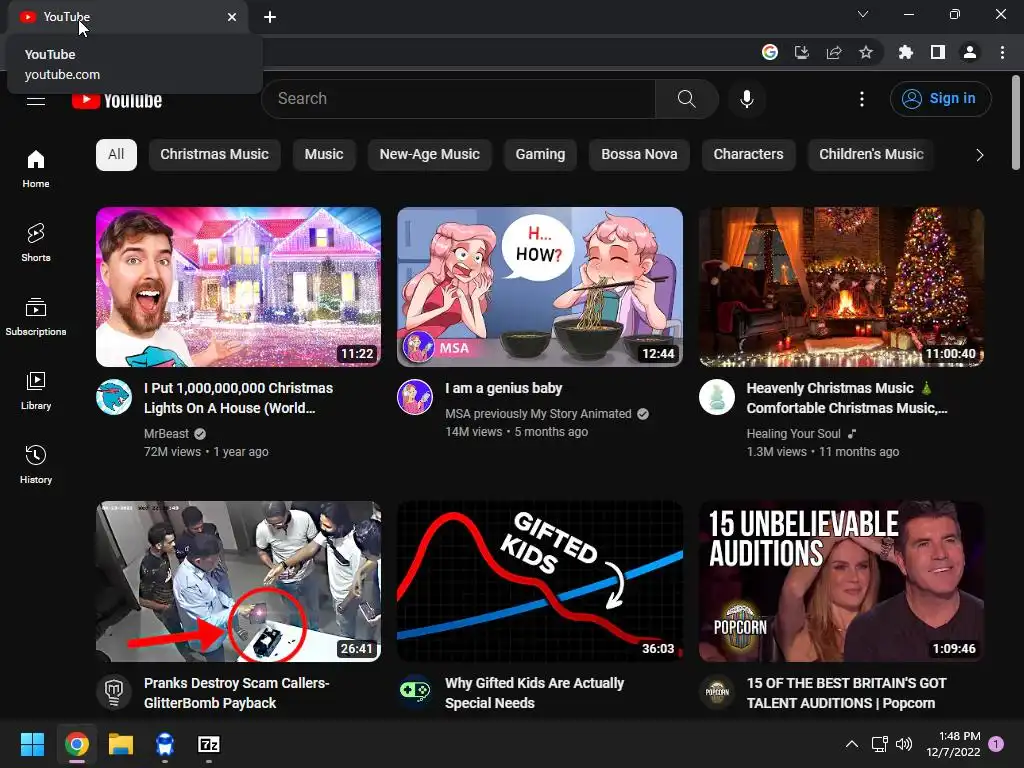Select the Gaming chip
The height and width of the screenshot is (768, 1024).
coord(540,155)
